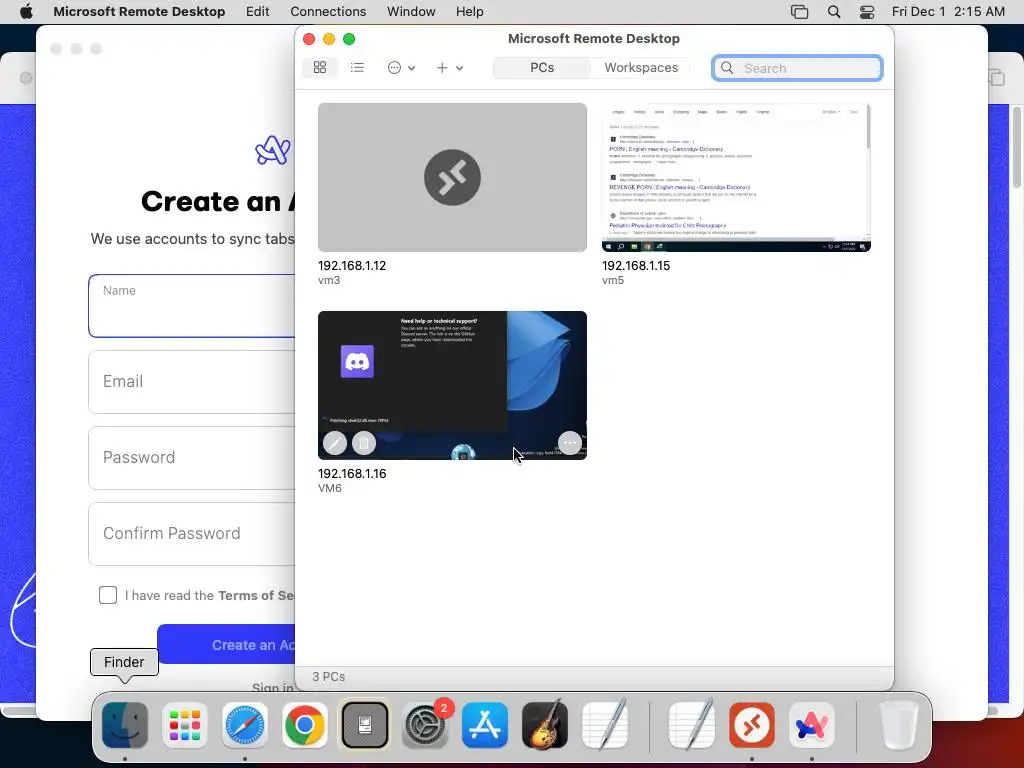Select the 192.168.1.15 label text
1024x768 pixels.
636,266
